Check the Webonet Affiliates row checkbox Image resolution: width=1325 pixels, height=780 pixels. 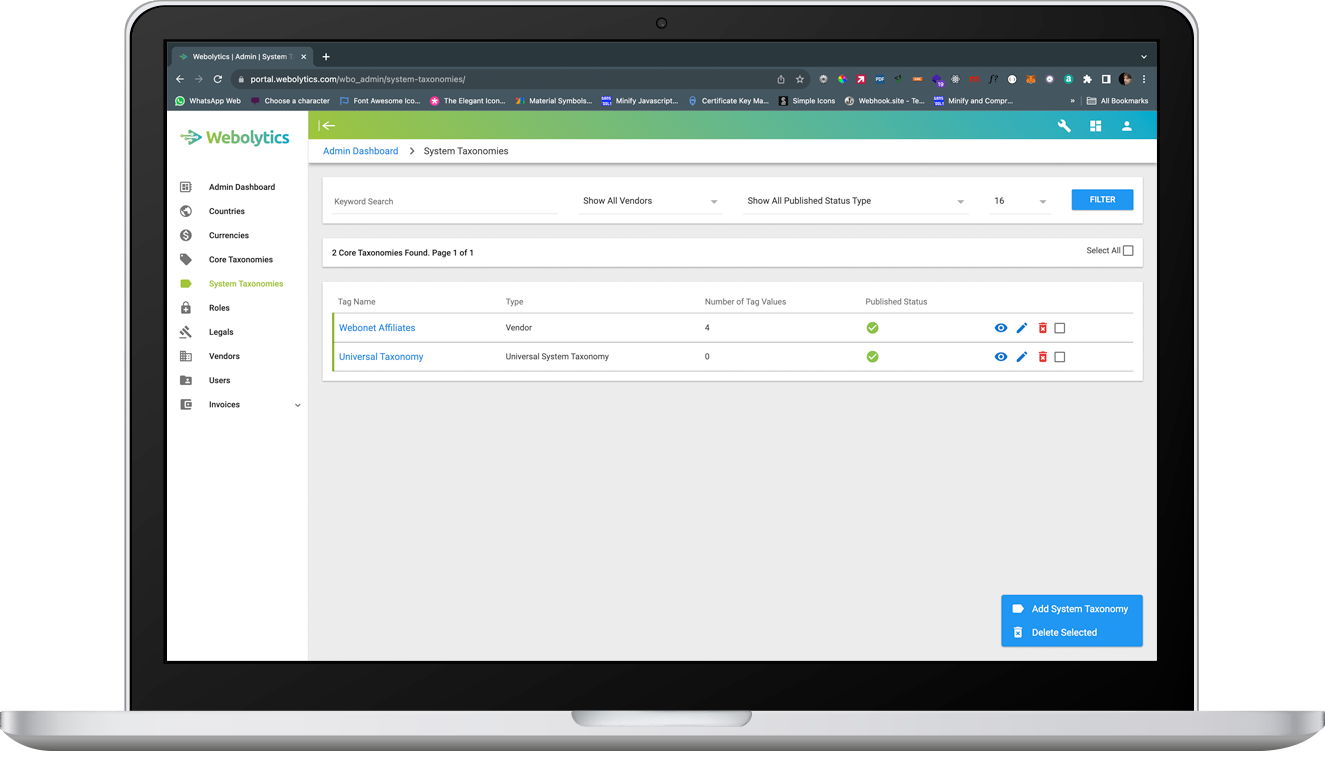coord(1060,328)
